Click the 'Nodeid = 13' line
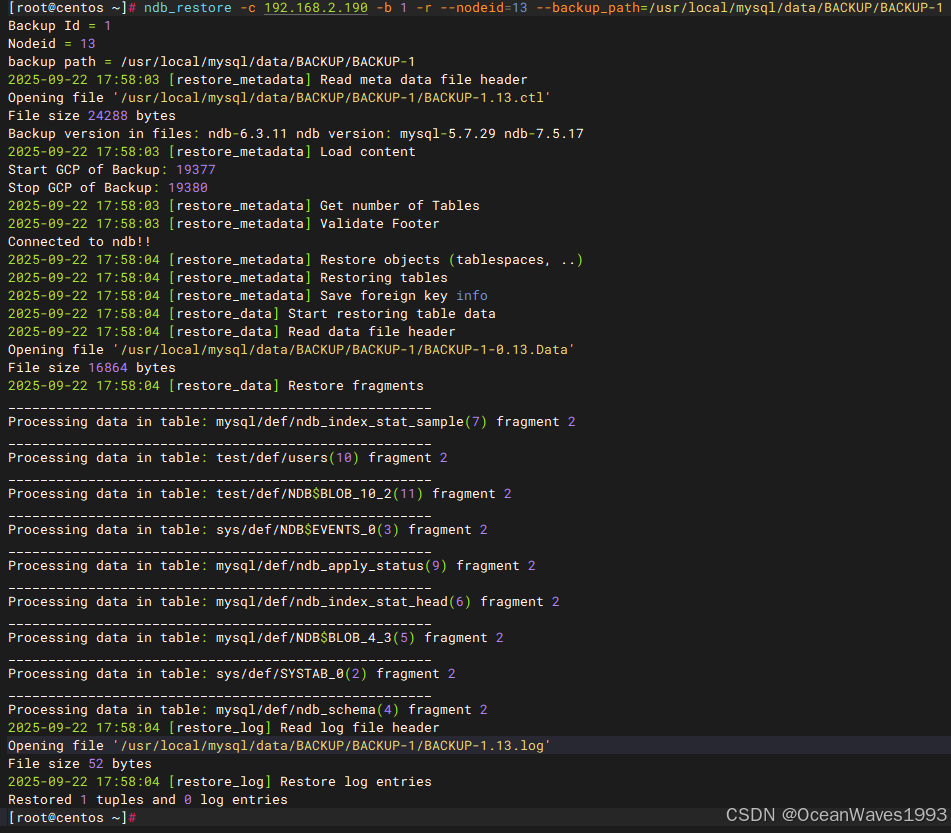The height and width of the screenshot is (833, 951). pos(52,44)
